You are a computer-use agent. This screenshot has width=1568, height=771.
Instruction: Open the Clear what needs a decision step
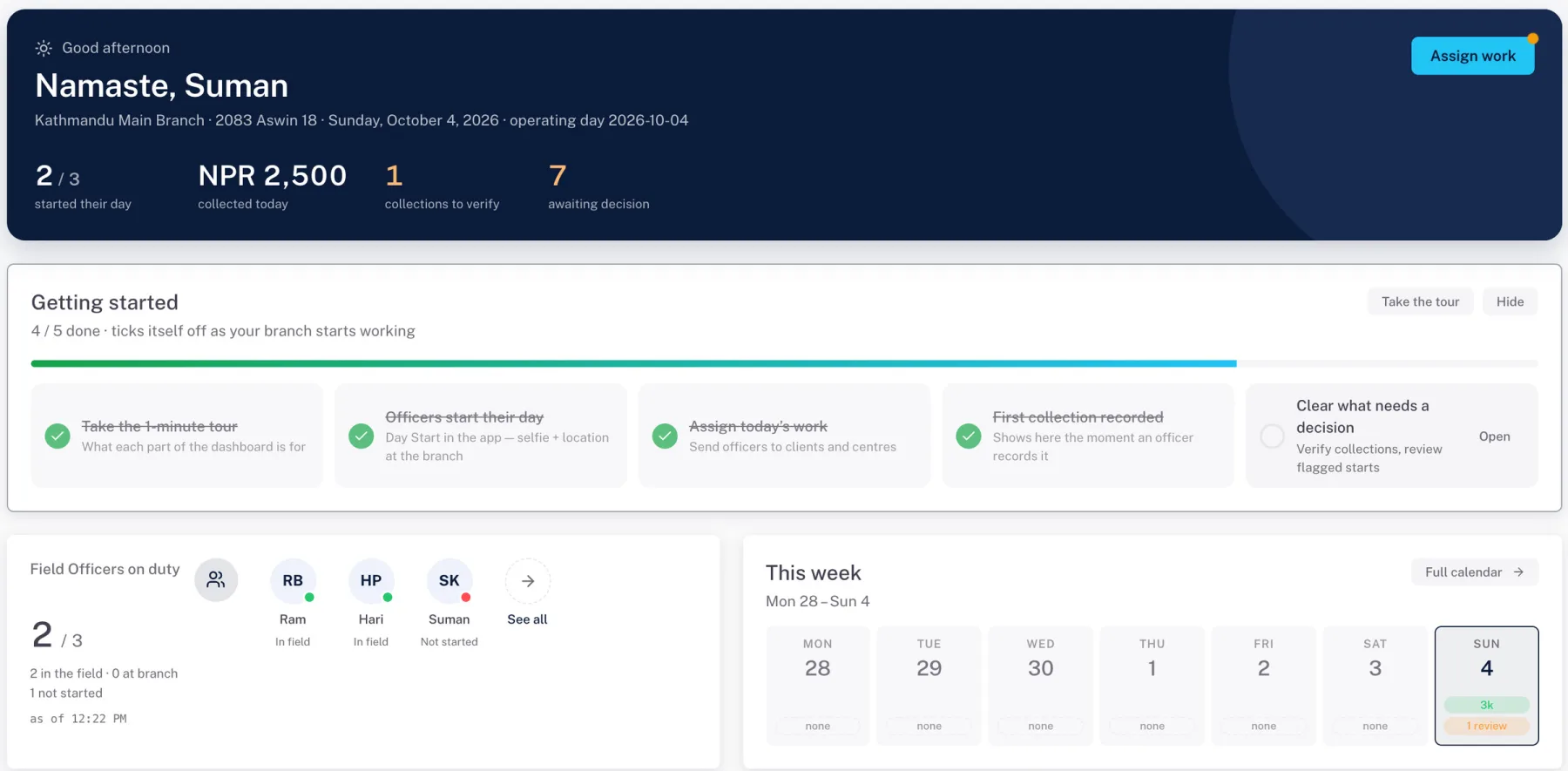1494,436
